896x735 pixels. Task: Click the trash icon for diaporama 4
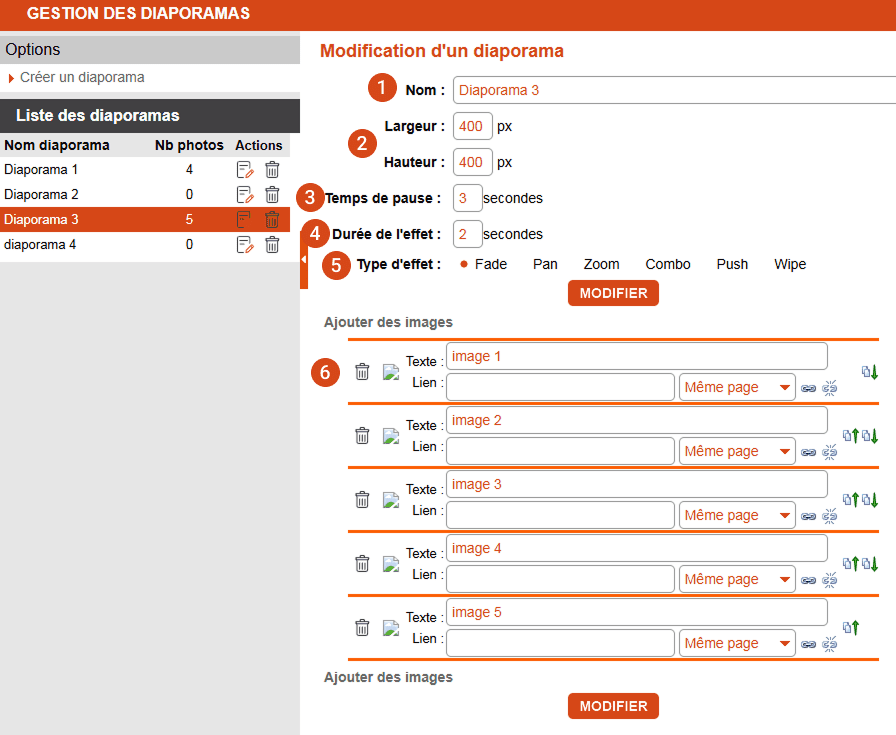(x=272, y=245)
